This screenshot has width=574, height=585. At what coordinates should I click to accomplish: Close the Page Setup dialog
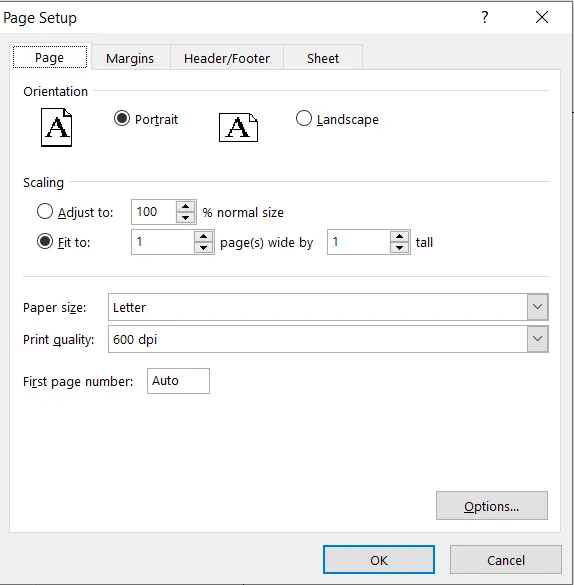point(542,17)
